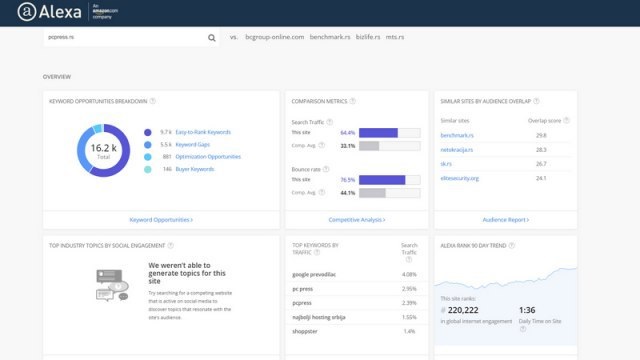Open help icon beside Top Keywords by Traffic
Screen dimensions: 640x360
pyautogui.click(x=317, y=253)
